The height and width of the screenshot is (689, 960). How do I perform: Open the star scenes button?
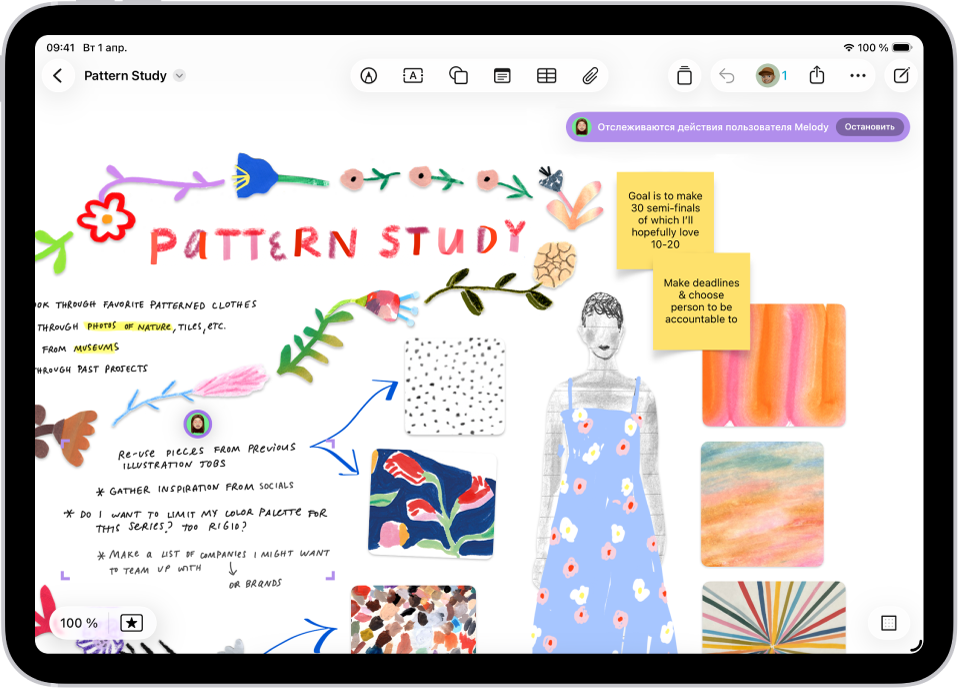click(132, 623)
